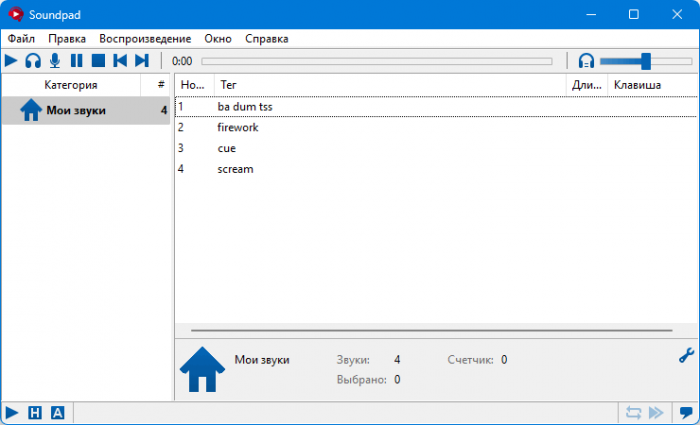
Task: Click the playback progress bar
Action: coord(377,61)
